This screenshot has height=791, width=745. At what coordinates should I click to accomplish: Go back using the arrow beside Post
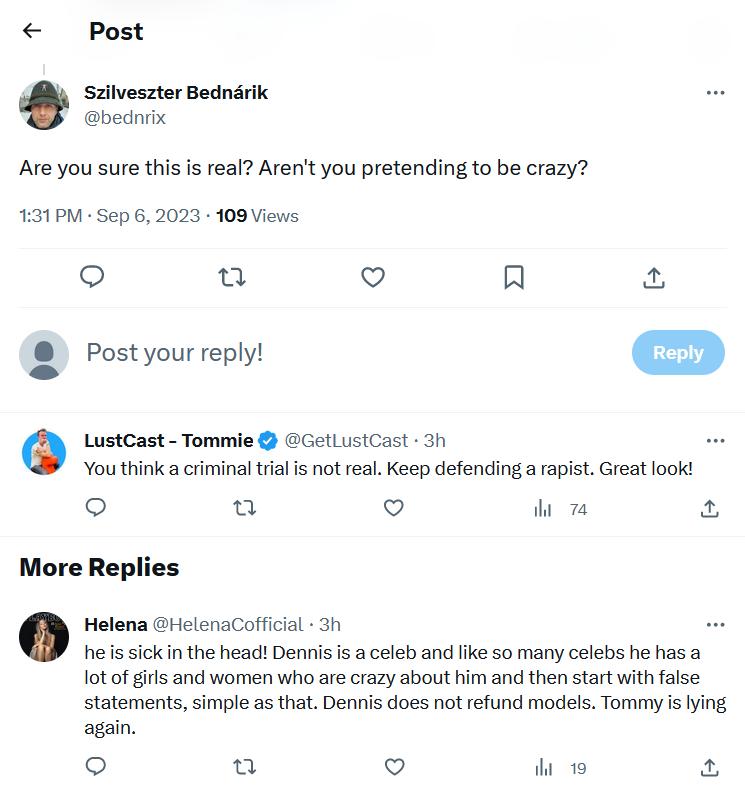click(32, 31)
